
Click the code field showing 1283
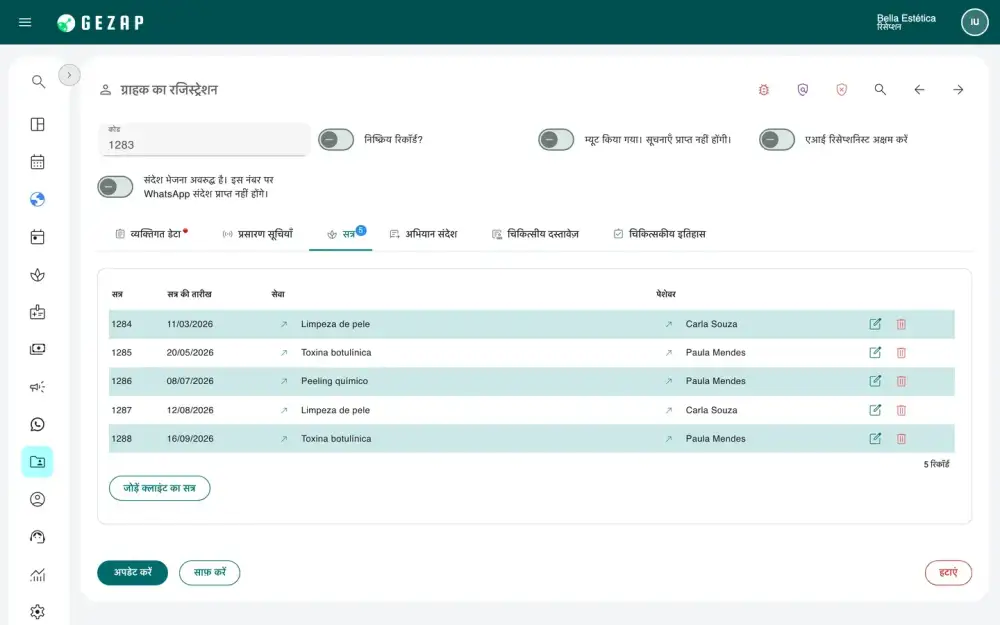point(204,139)
